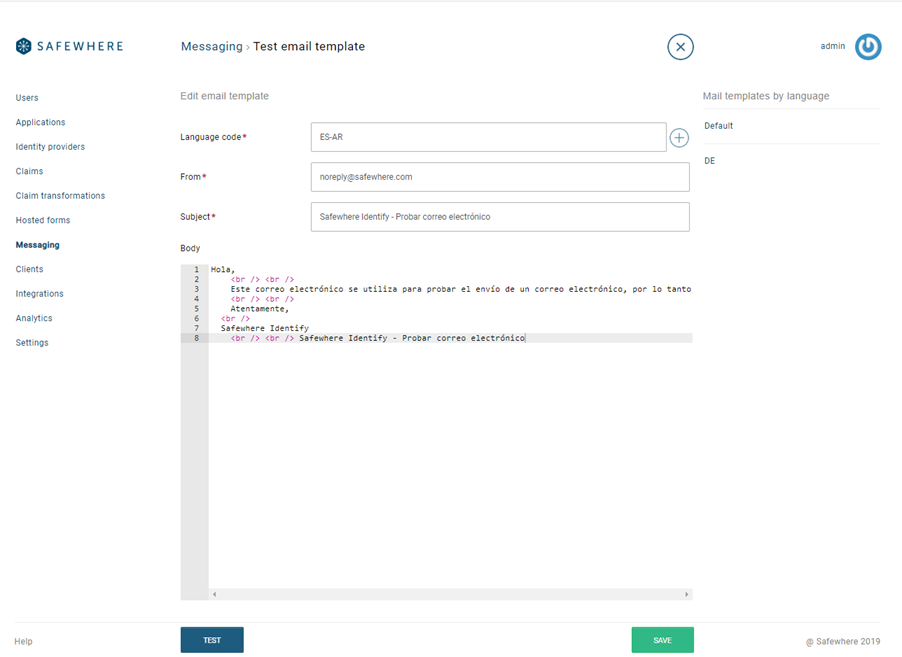Open the Applications section
Image resolution: width=902 pixels, height=657 pixels.
coord(40,122)
